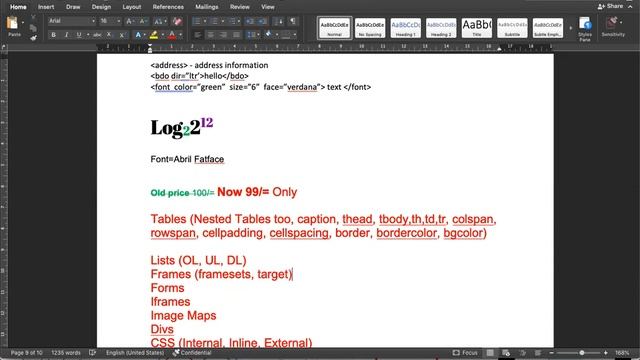Sort the selected text

280,21
